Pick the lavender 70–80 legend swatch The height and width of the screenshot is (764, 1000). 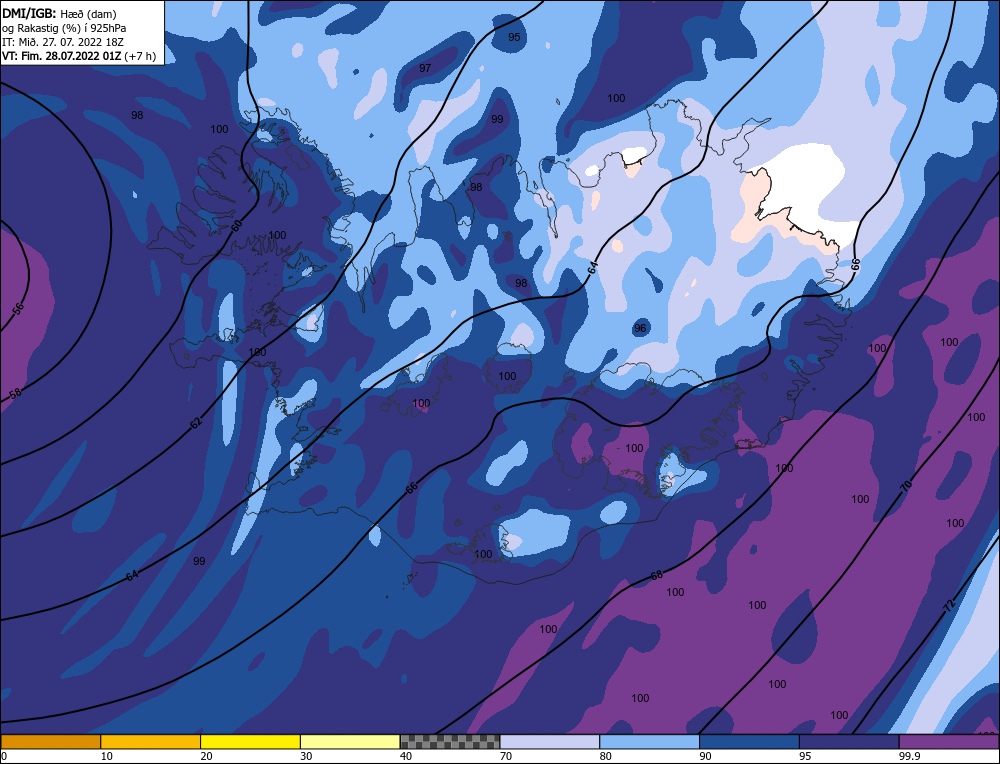550,742
